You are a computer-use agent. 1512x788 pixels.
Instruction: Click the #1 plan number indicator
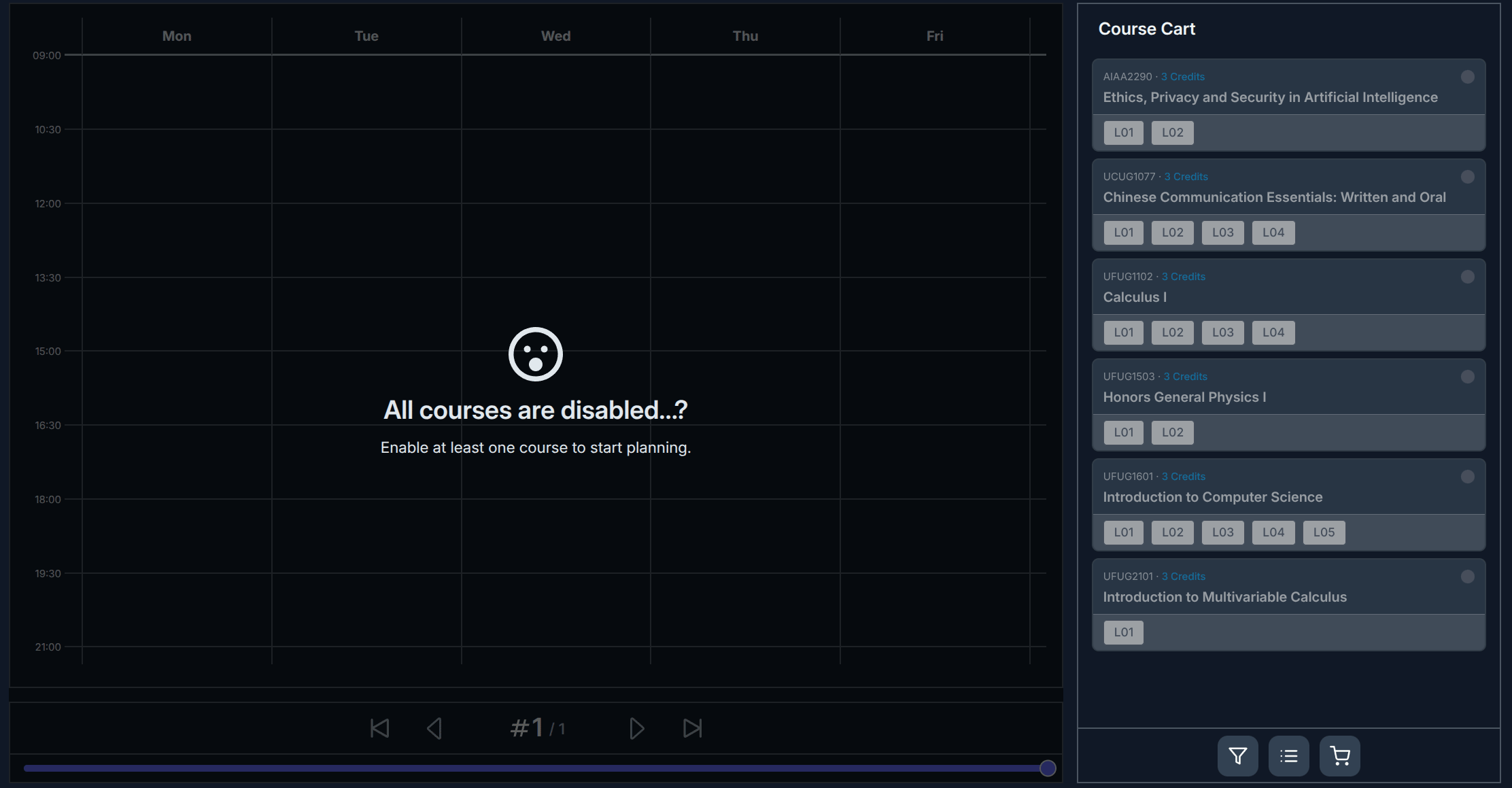[528, 728]
